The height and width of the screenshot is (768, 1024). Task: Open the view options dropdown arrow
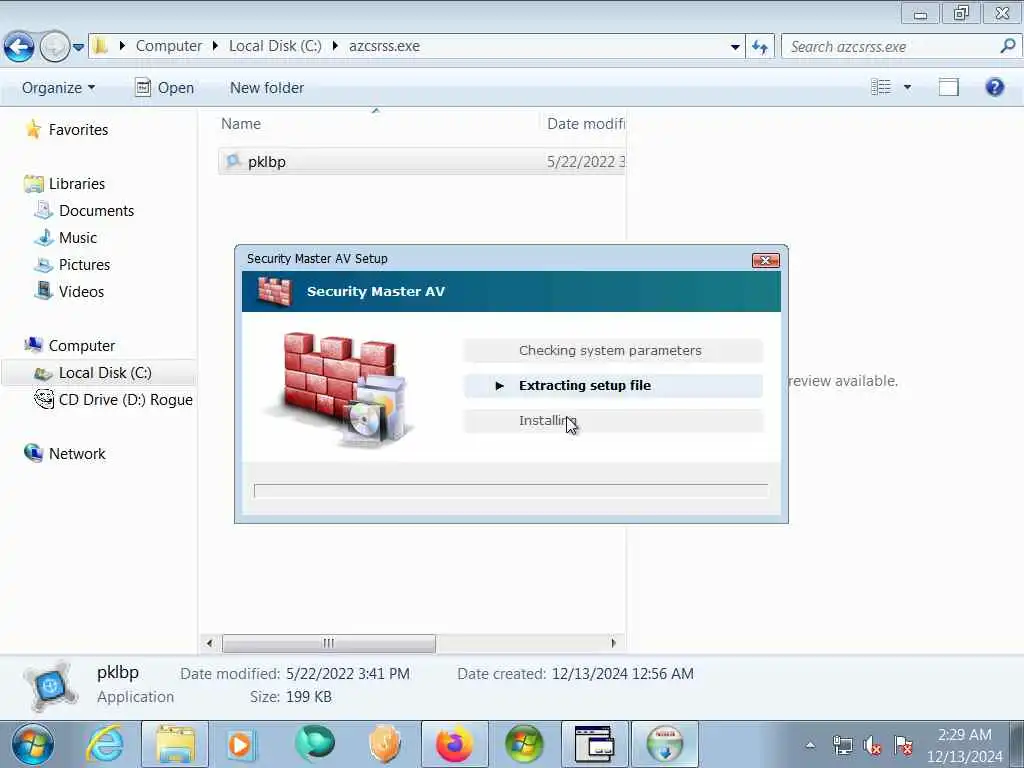[x=907, y=87]
